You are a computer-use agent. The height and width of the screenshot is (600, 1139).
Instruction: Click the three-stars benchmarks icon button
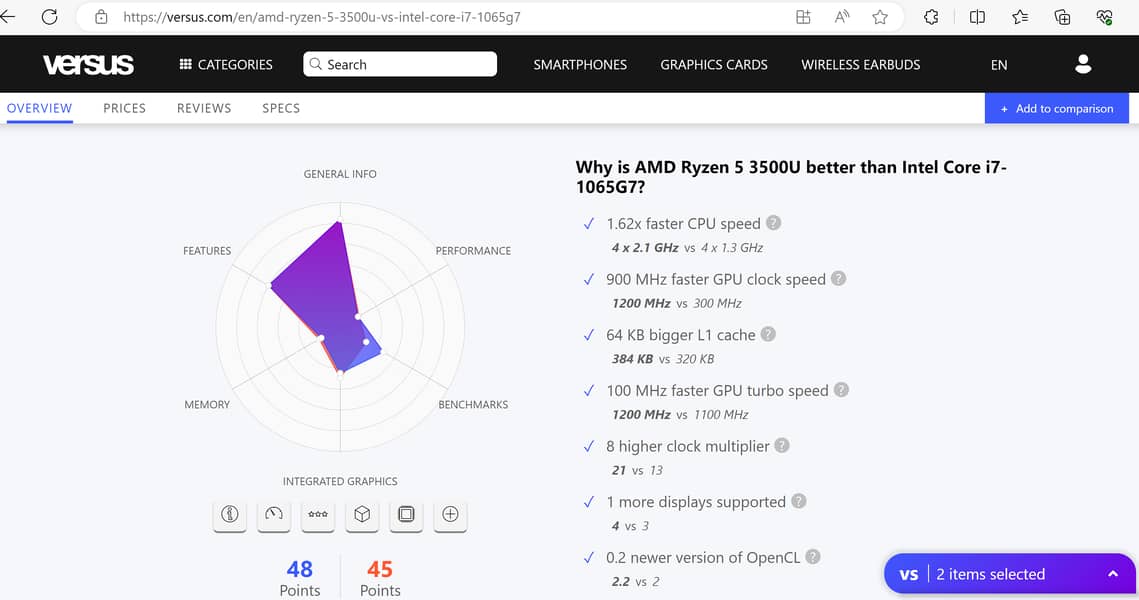318,514
